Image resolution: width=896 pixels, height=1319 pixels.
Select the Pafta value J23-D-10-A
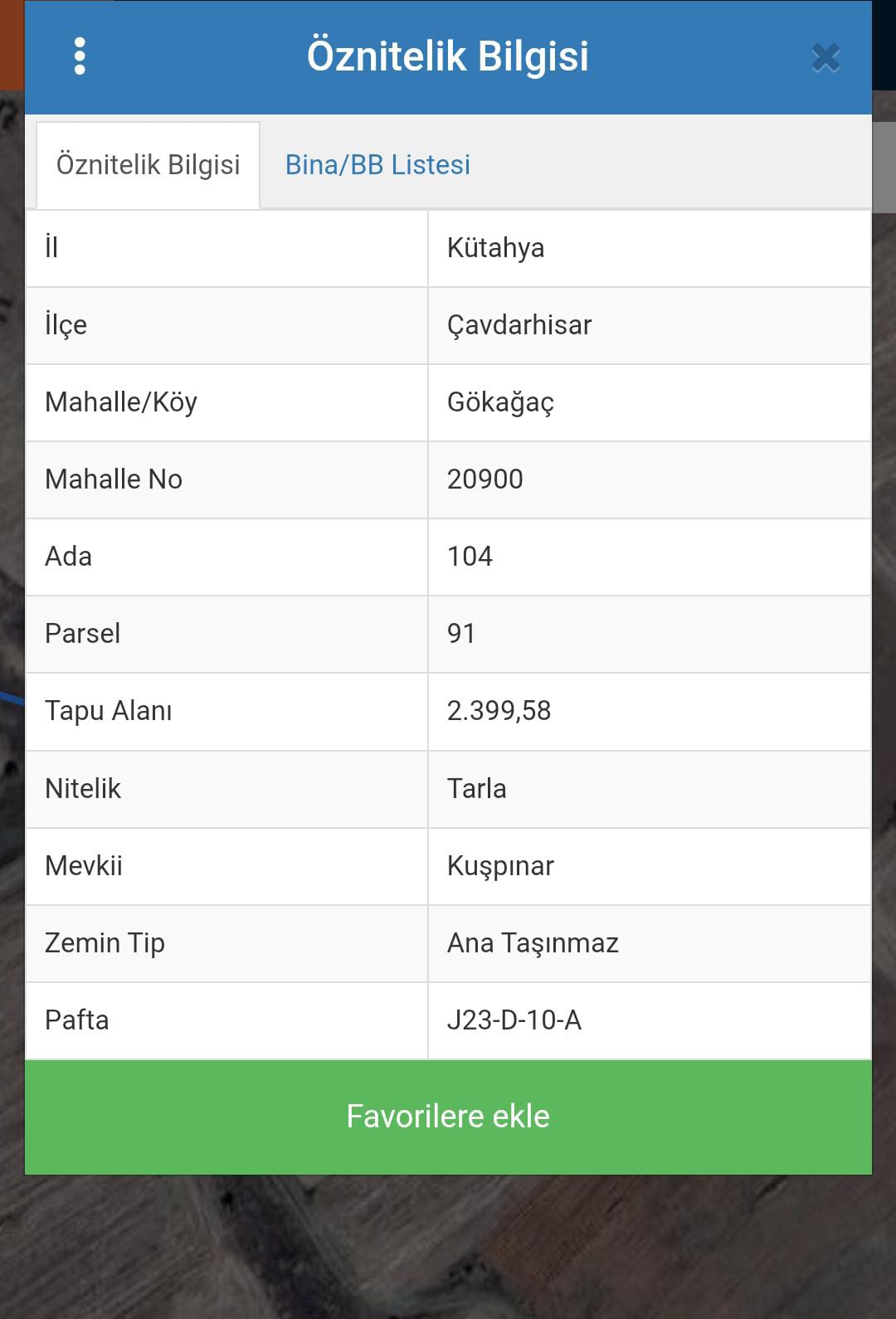pos(514,1020)
